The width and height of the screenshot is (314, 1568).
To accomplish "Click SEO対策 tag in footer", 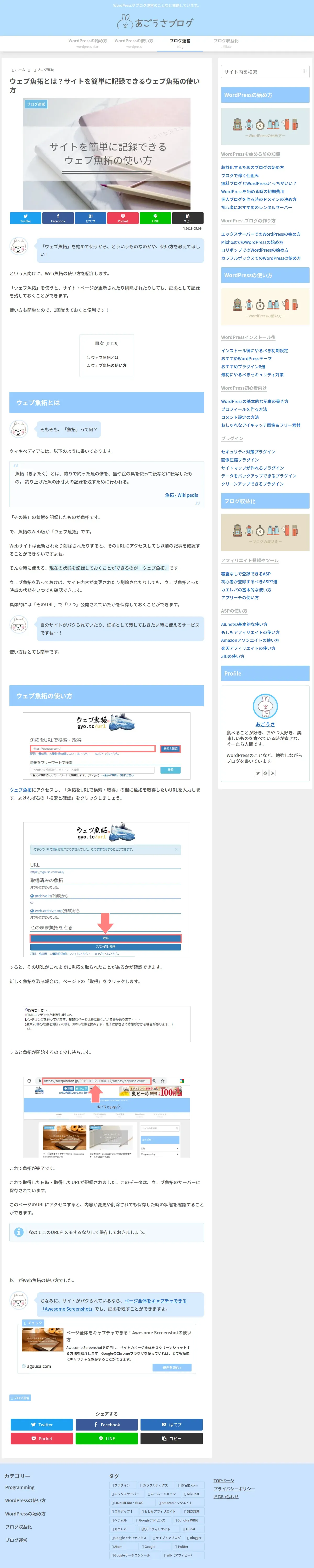I will pyautogui.click(x=192, y=1511).
